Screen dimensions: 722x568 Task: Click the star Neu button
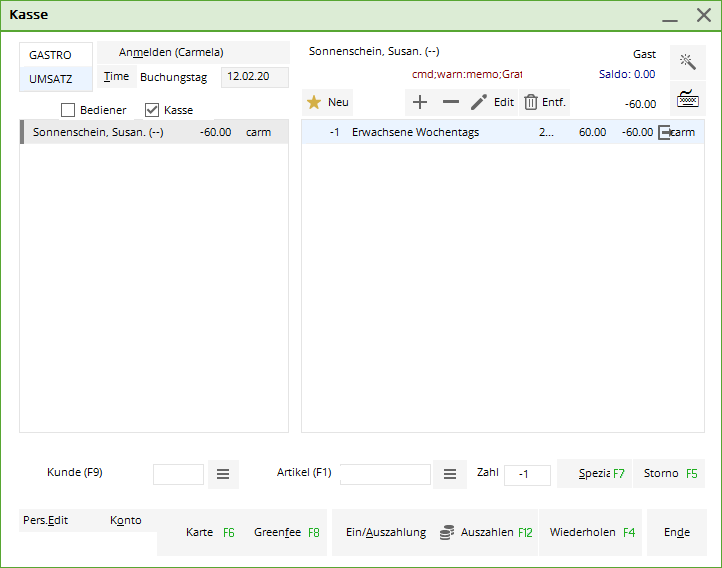[328, 102]
